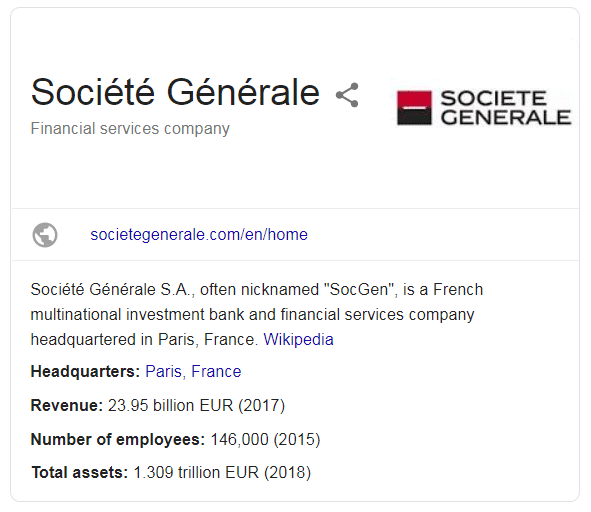Click the Financial services company subtitle
Image resolution: width=591 pixels, height=512 pixels.
(130, 129)
